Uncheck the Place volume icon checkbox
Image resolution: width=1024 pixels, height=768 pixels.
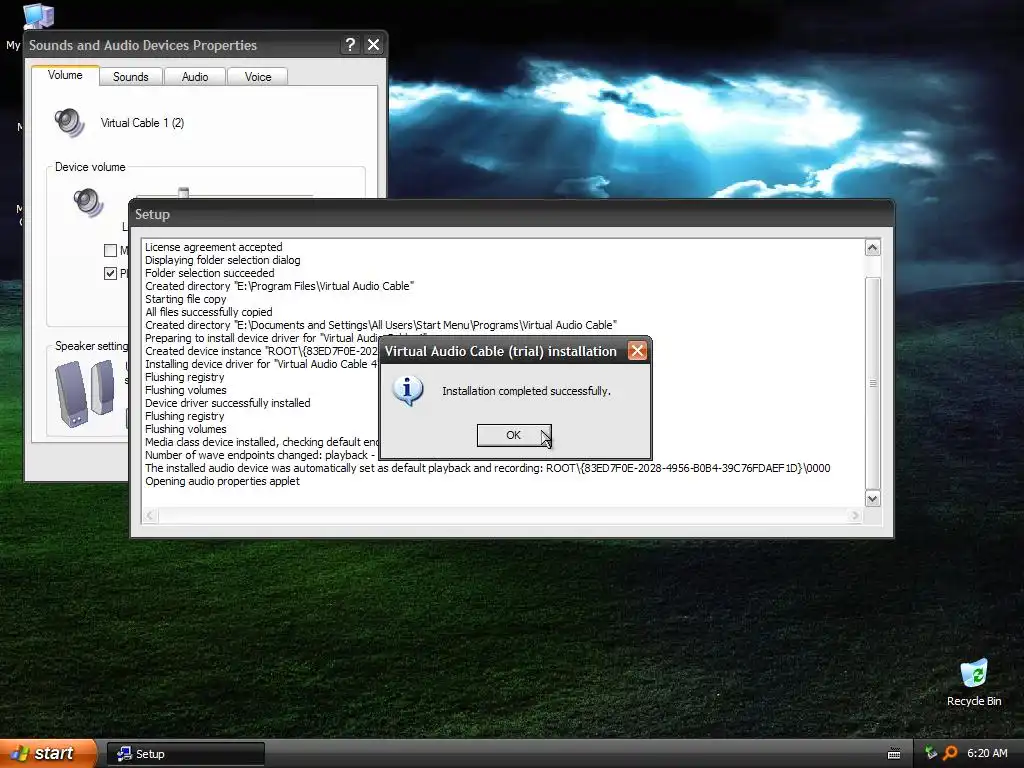pos(110,273)
